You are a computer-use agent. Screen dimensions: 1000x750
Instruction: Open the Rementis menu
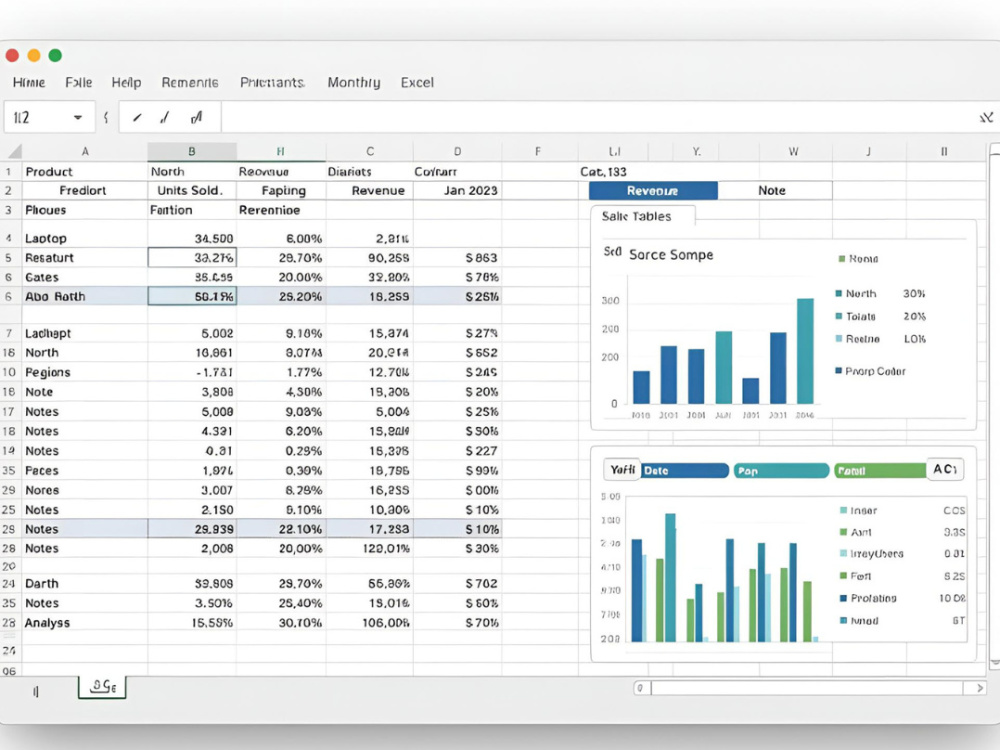coord(189,82)
